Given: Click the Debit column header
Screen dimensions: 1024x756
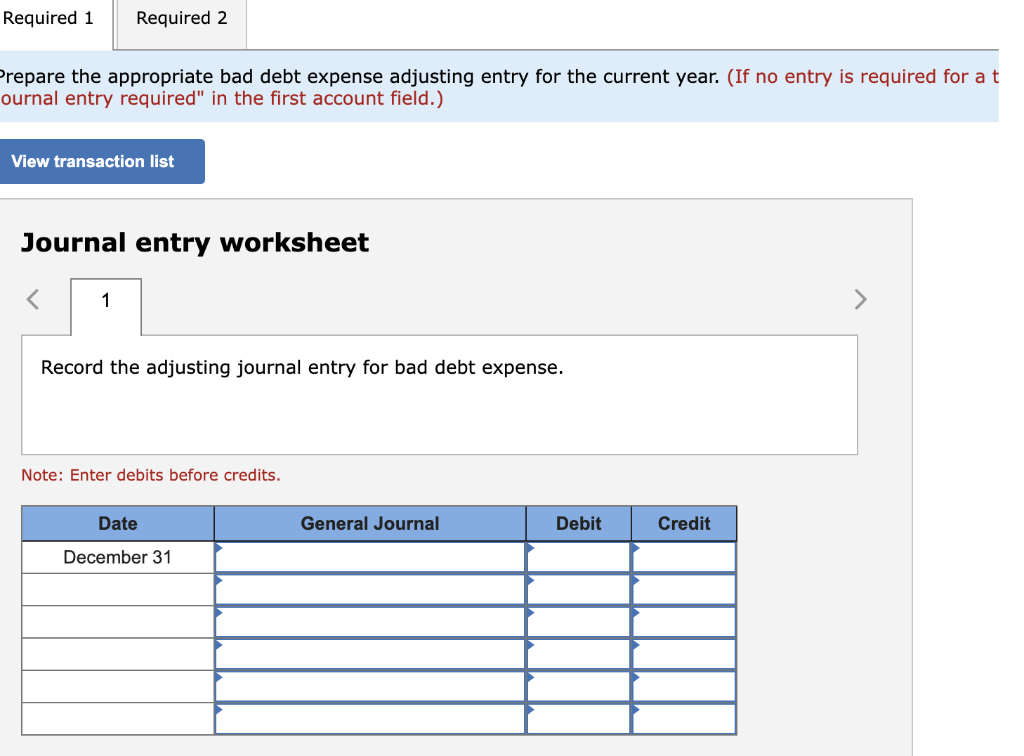Looking at the screenshot, I should 579,524.
